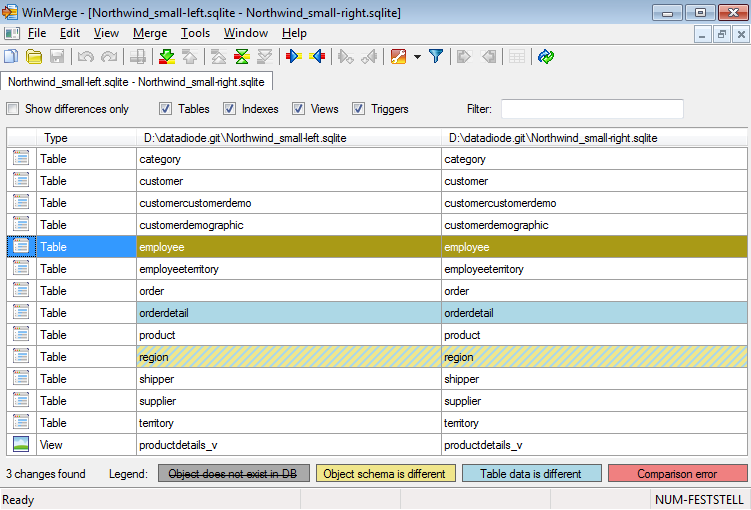
Task: Open the Edit menu
Action: (x=70, y=33)
